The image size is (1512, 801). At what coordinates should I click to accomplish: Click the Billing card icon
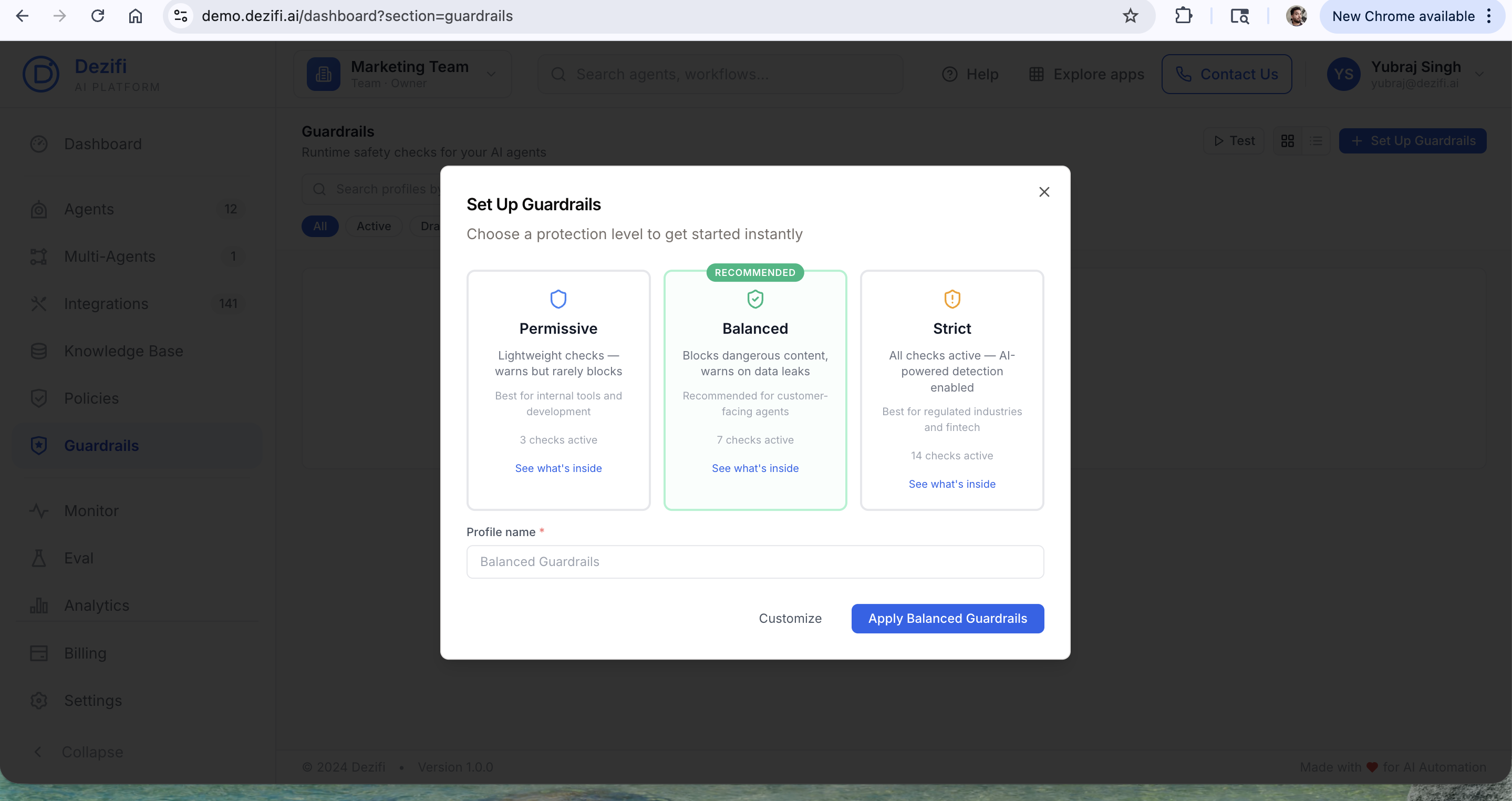pos(39,653)
